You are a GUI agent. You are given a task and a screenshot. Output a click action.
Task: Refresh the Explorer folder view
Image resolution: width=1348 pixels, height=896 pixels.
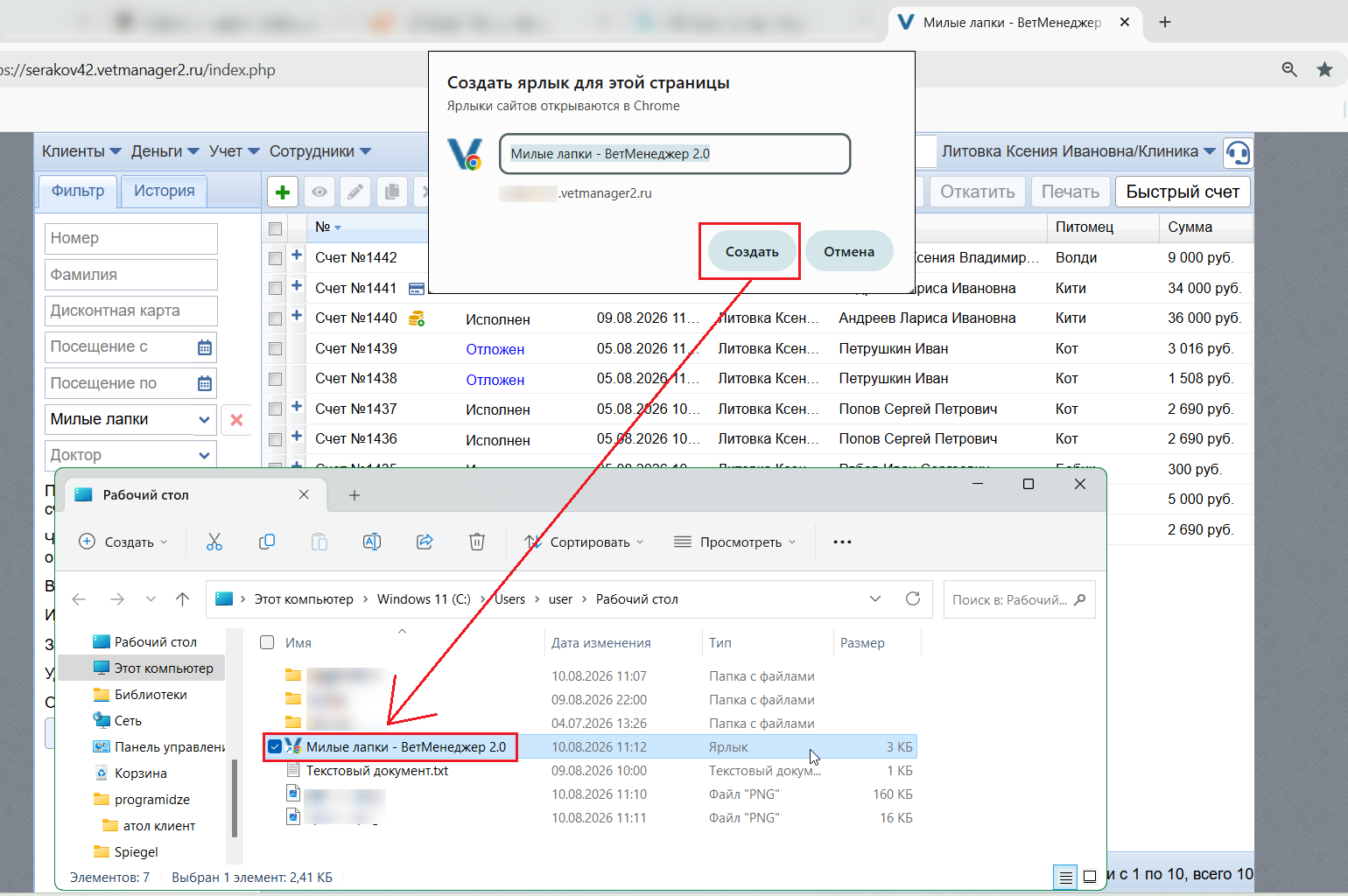point(913,598)
